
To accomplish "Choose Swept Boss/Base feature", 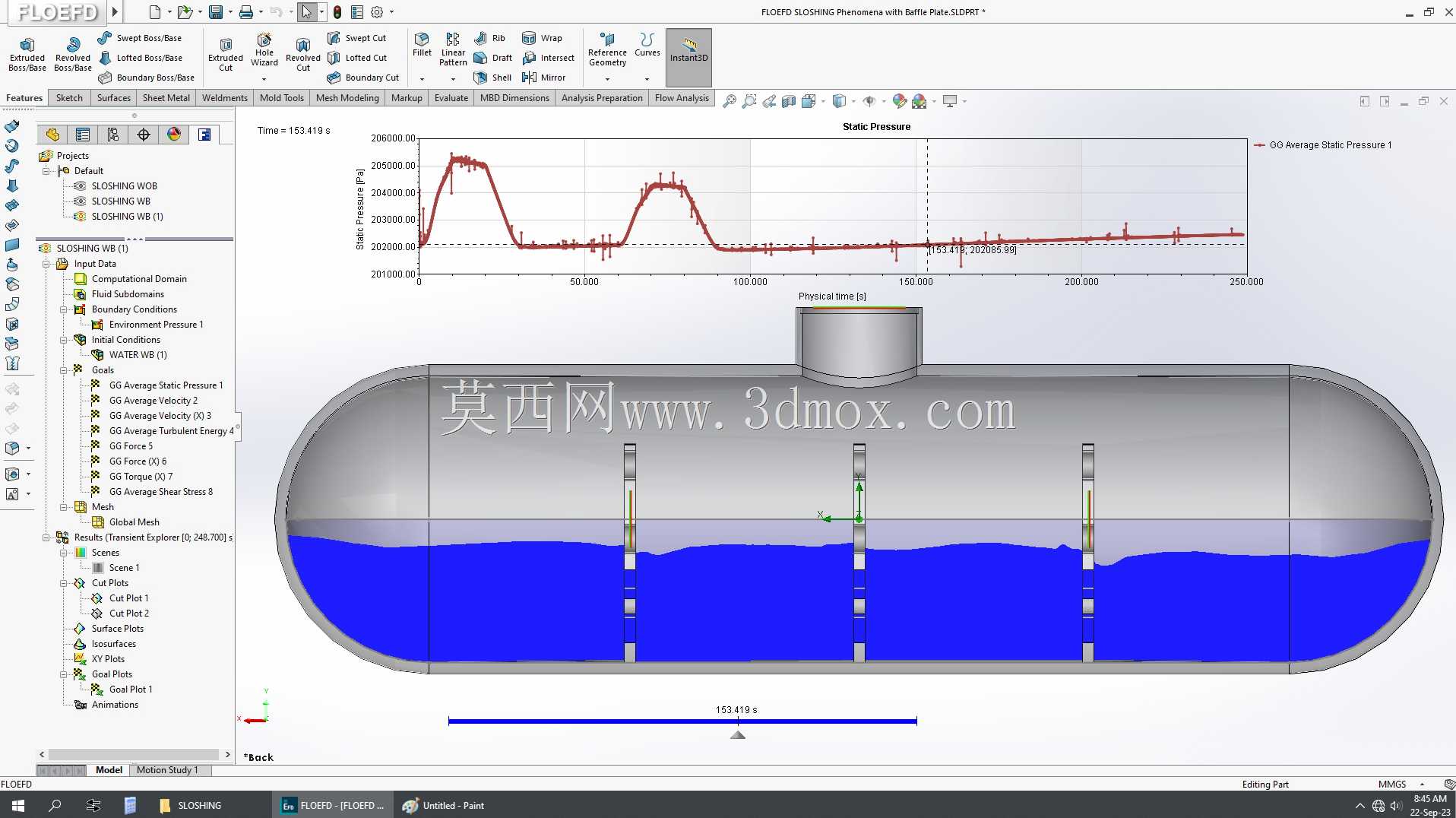I will point(140,38).
